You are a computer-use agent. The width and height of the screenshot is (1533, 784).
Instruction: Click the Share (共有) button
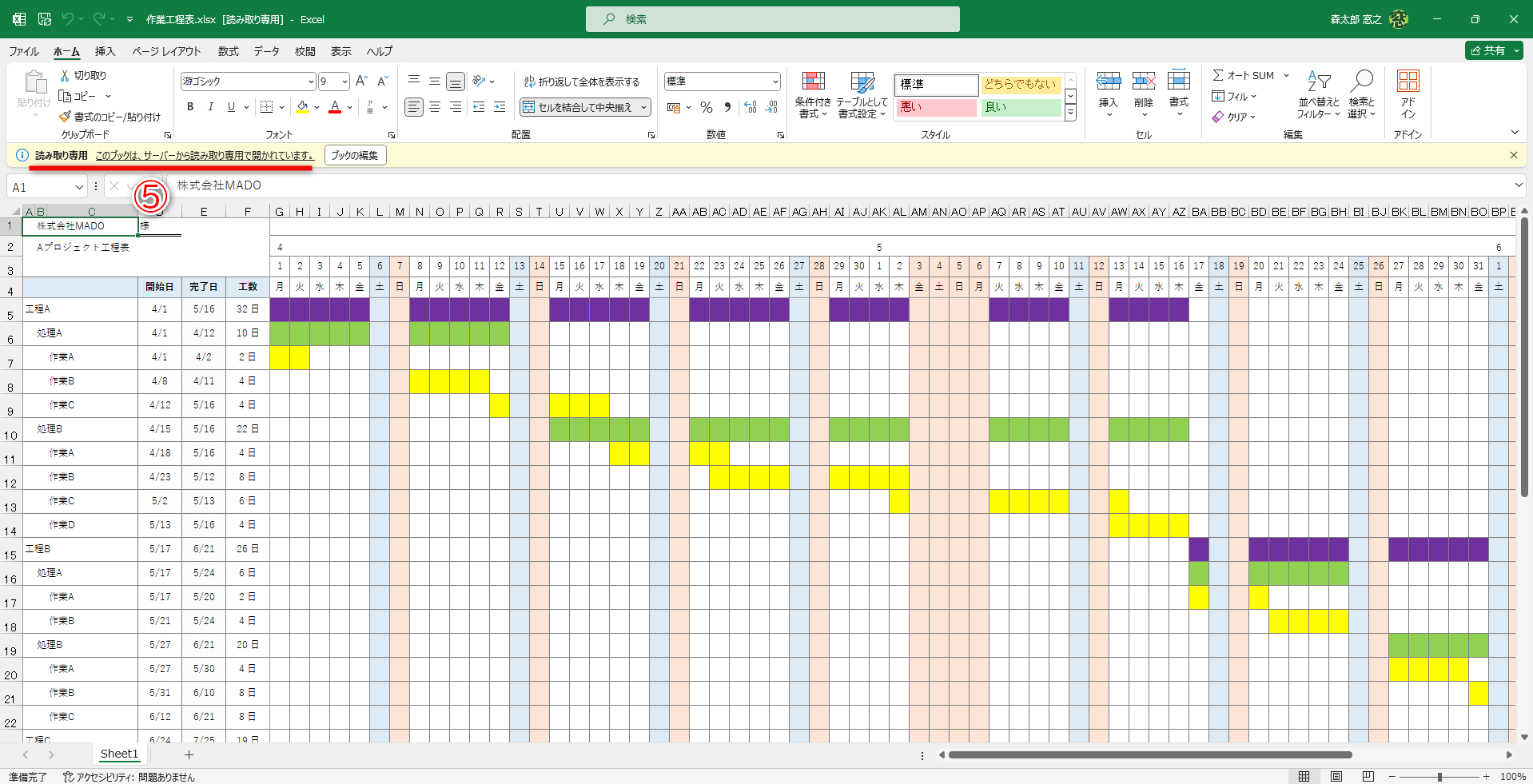click(x=1494, y=50)
